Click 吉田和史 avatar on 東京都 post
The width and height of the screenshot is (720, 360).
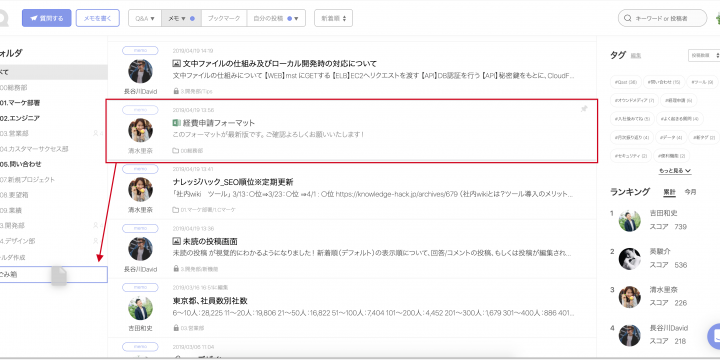click(141, 308)
